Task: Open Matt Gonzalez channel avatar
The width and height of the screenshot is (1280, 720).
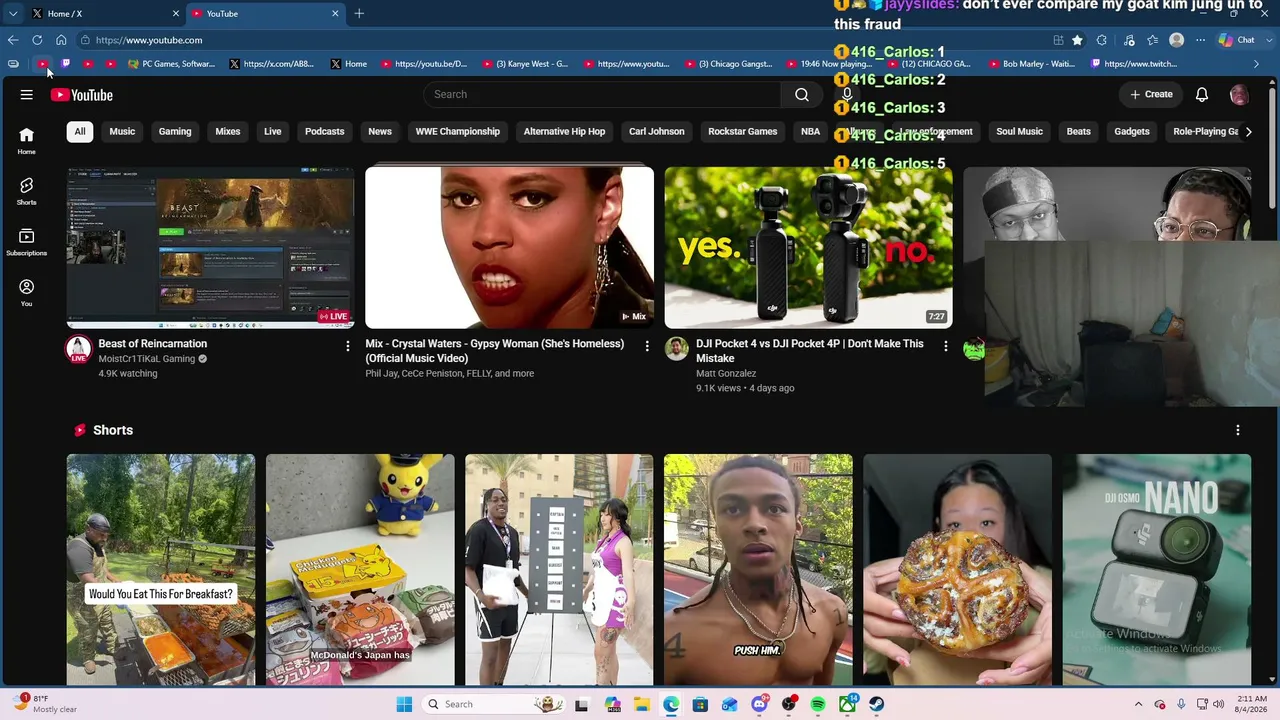Action: point(677,349)
